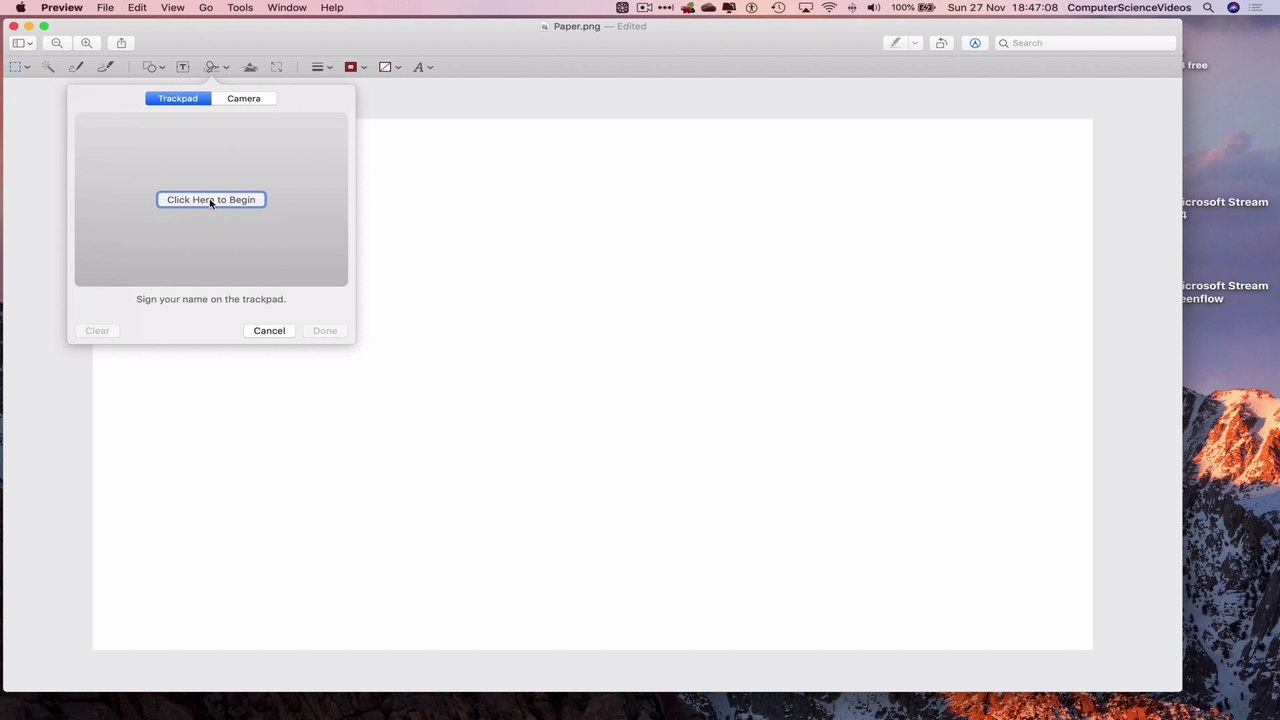The width and height of the screenshot is (1280, 720).
Task: Click the Wi-Fi status icon
Action: click(829, 8)
